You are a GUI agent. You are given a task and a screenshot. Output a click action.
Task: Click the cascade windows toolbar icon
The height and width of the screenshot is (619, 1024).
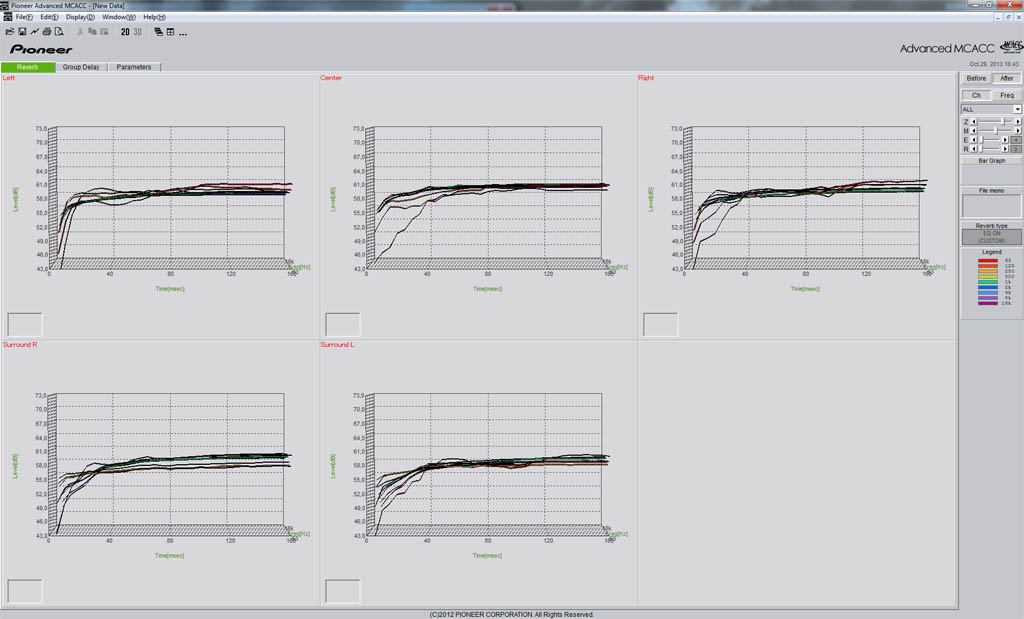(x=158, y=32)
